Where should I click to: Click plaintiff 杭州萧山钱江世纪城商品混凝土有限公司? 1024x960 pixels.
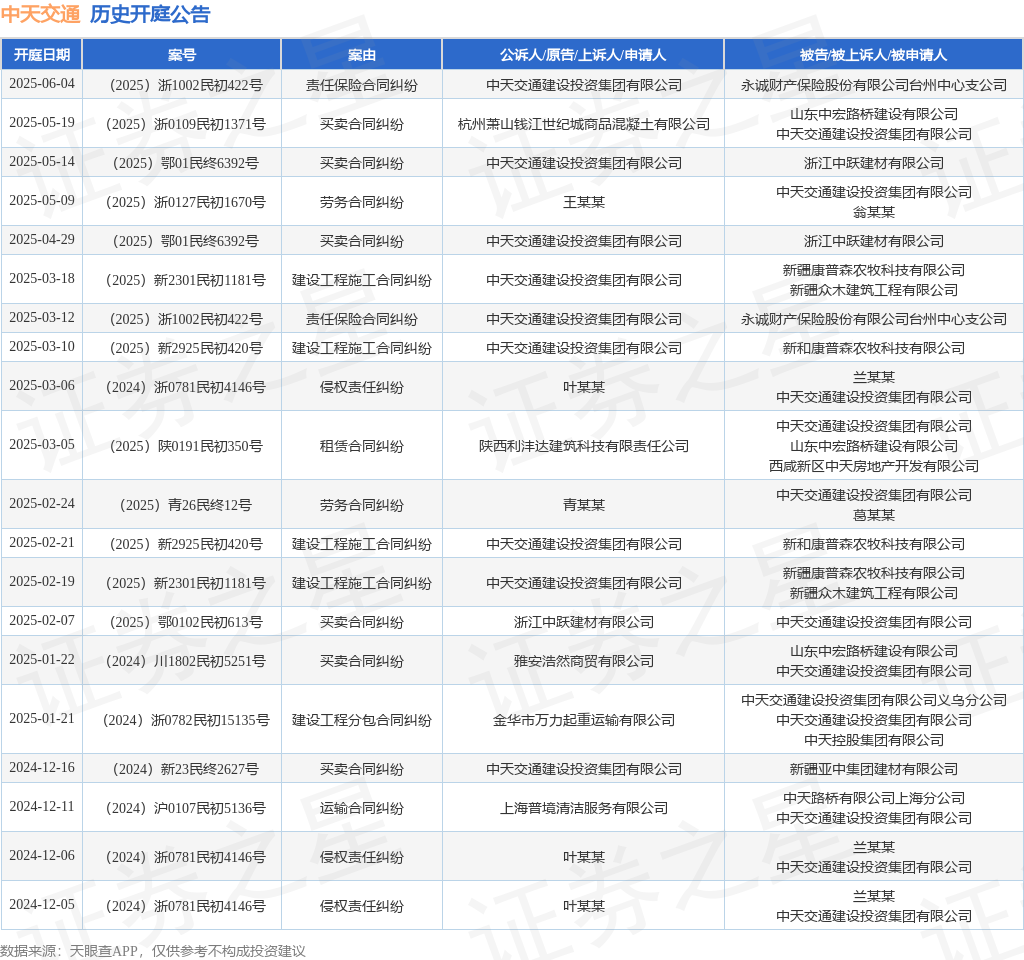(583, 124)
